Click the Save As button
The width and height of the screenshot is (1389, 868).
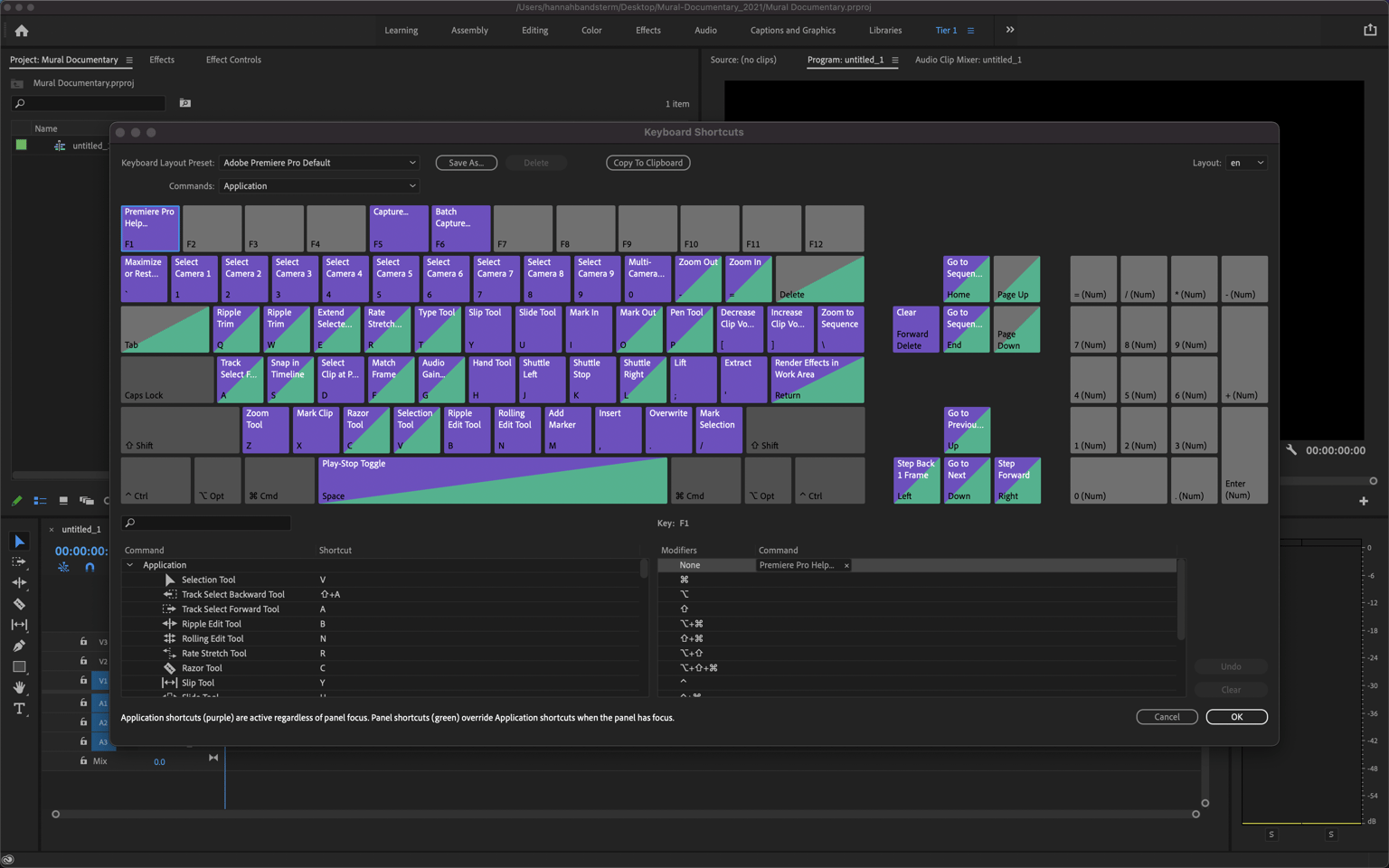[x=467, y=163]
